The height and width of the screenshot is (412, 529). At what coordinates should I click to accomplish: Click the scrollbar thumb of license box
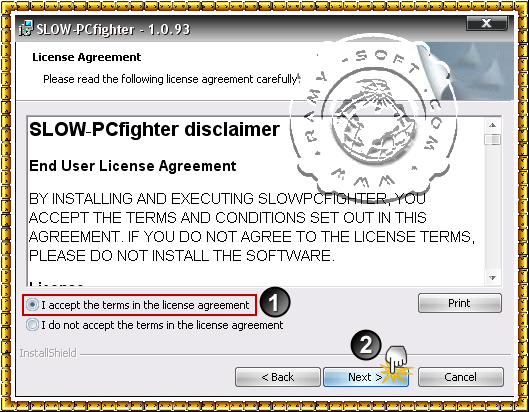[492, 139]
